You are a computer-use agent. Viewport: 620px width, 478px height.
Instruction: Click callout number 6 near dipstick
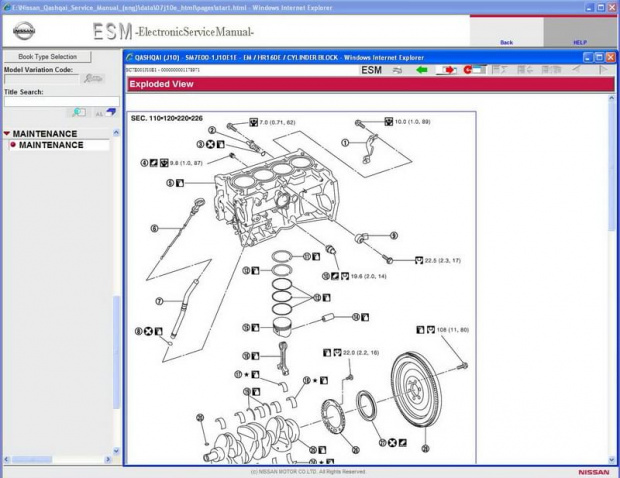click(x=154, y=228)
